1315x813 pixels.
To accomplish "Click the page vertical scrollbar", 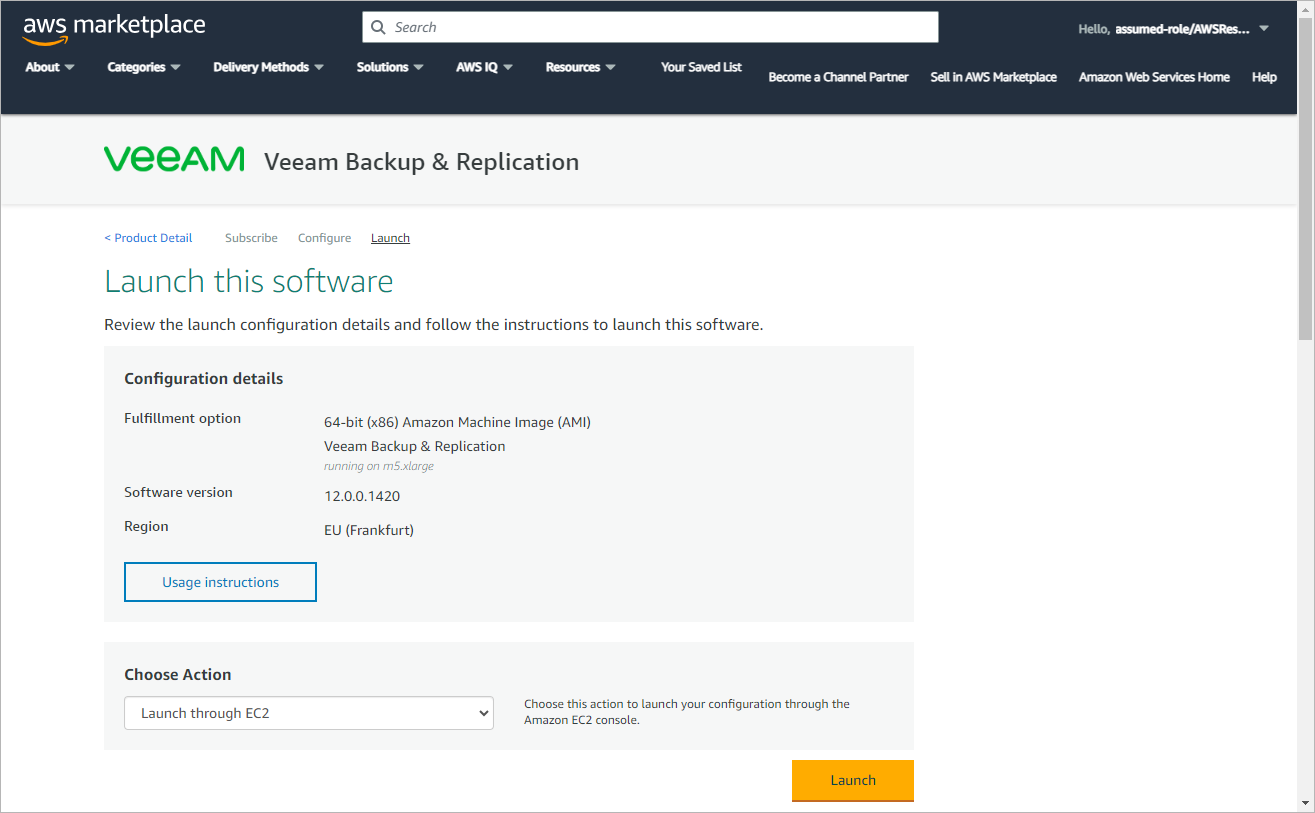I will [x=1305, y=180].
